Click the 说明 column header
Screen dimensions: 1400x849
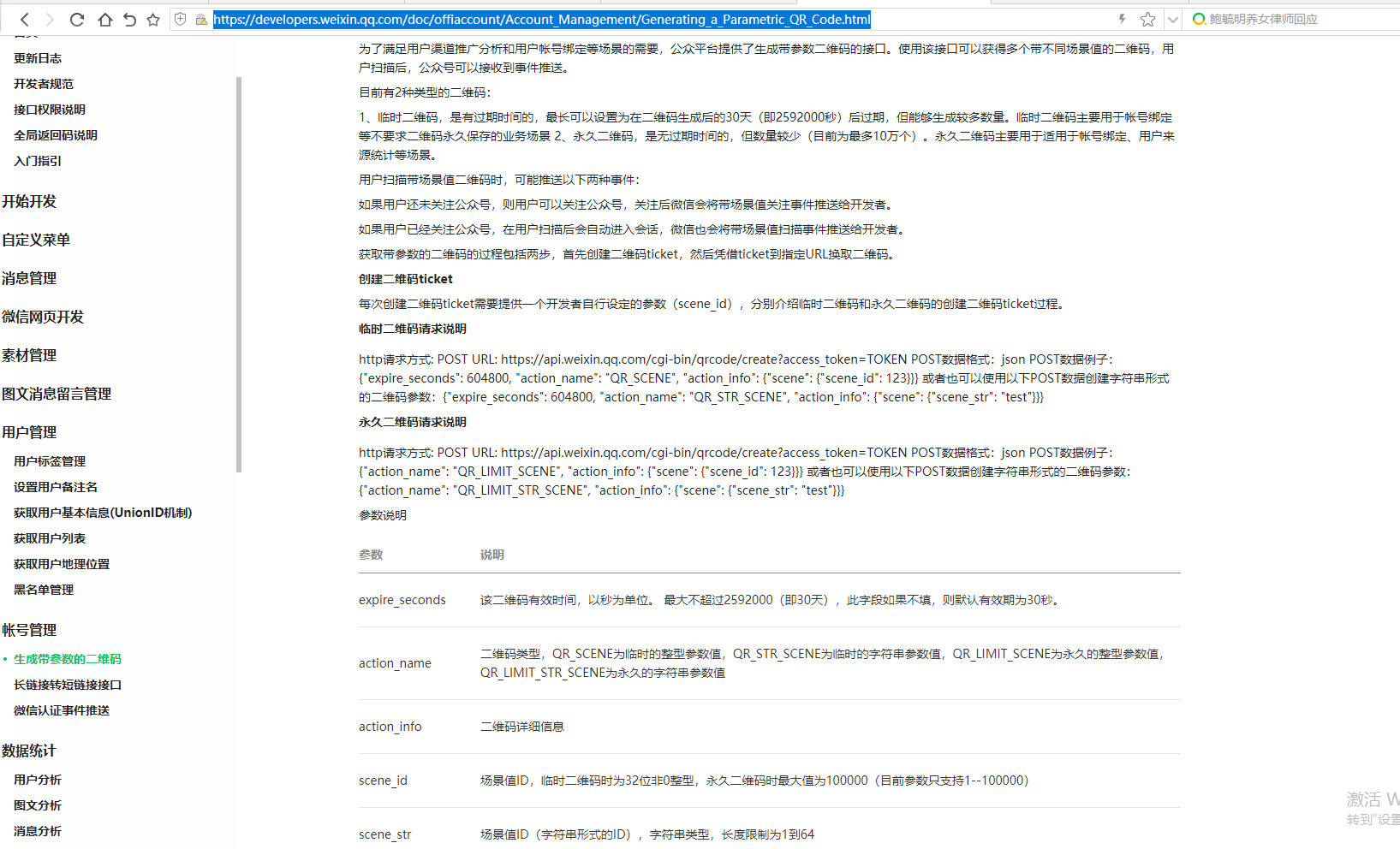coord(492,555)
